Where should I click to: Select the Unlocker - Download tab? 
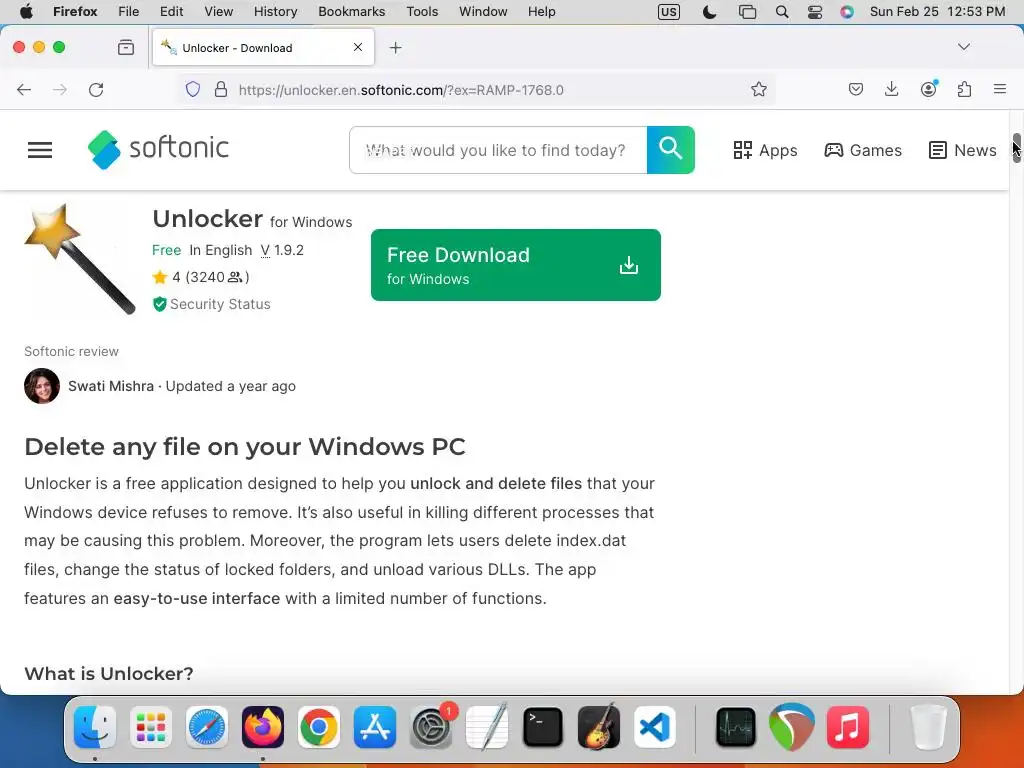(263, 48)
